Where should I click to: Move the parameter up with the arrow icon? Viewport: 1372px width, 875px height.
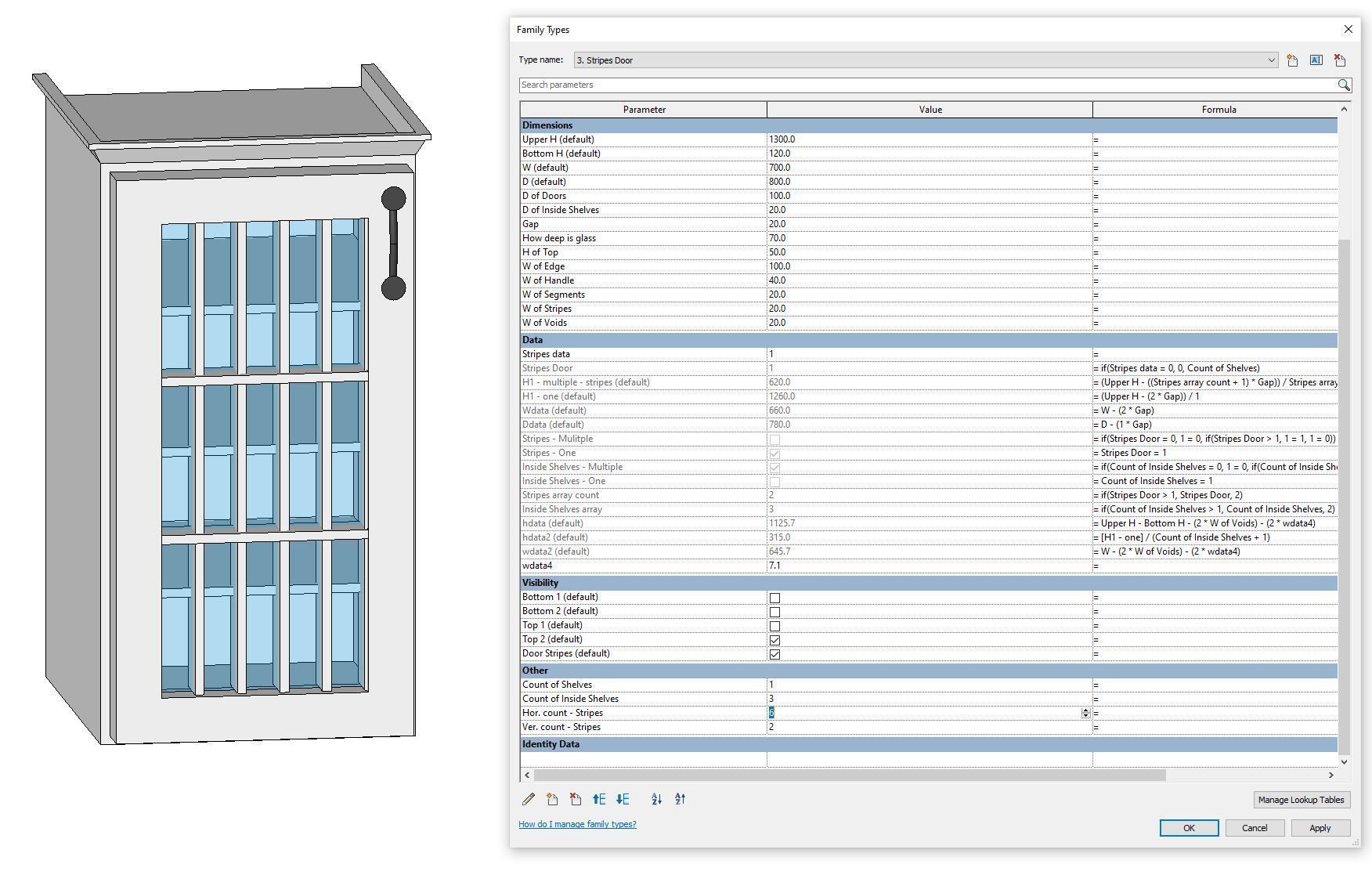pyautogui.click(x=599, y=799)
